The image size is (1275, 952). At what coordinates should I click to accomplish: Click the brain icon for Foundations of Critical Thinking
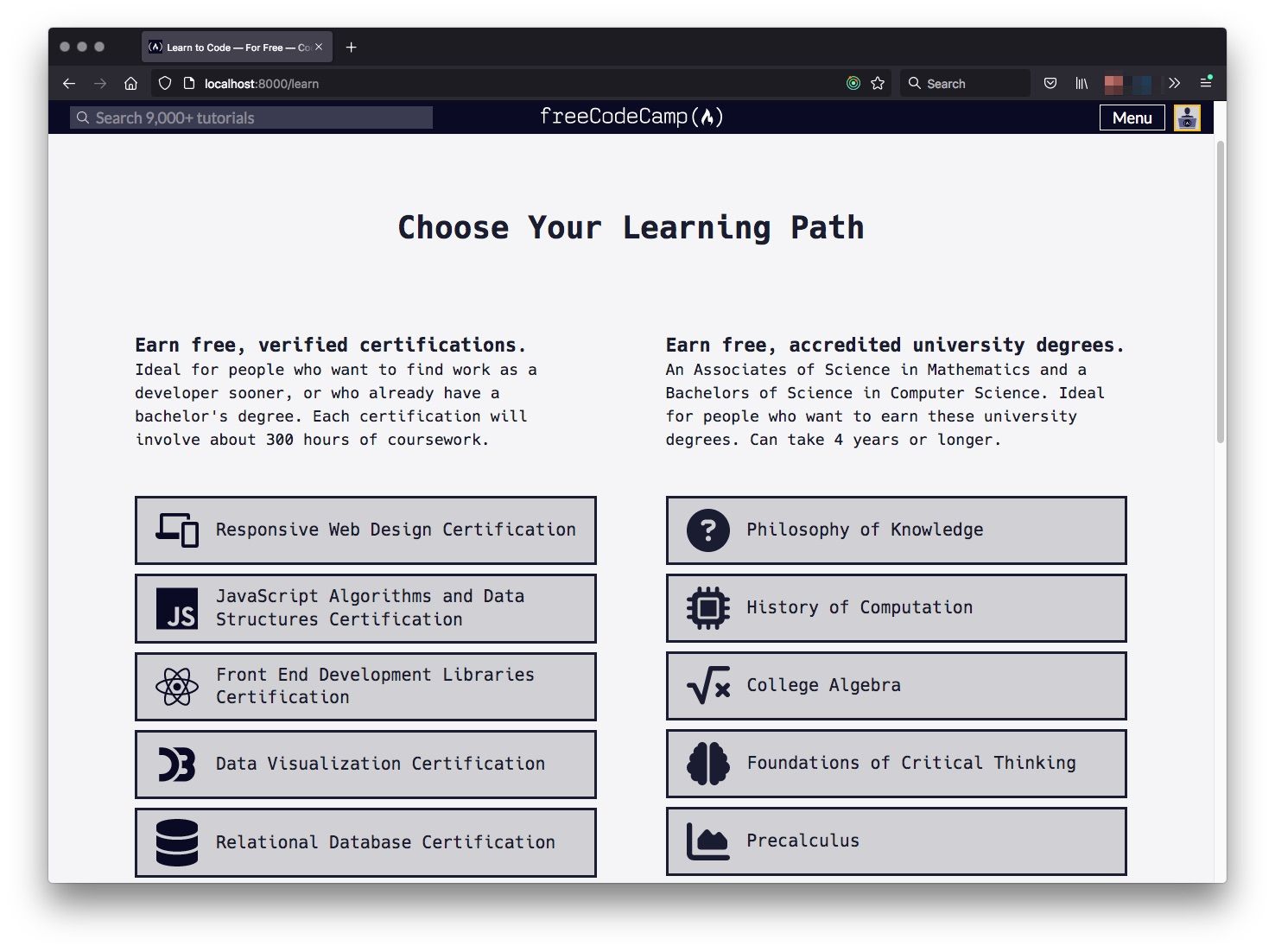707,763
